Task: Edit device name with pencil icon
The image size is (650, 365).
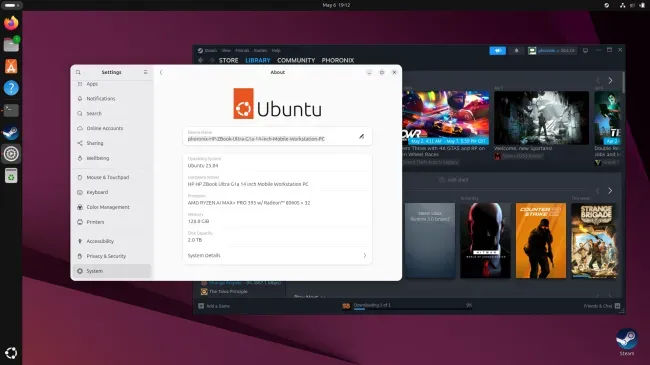Action: [361, 136]
